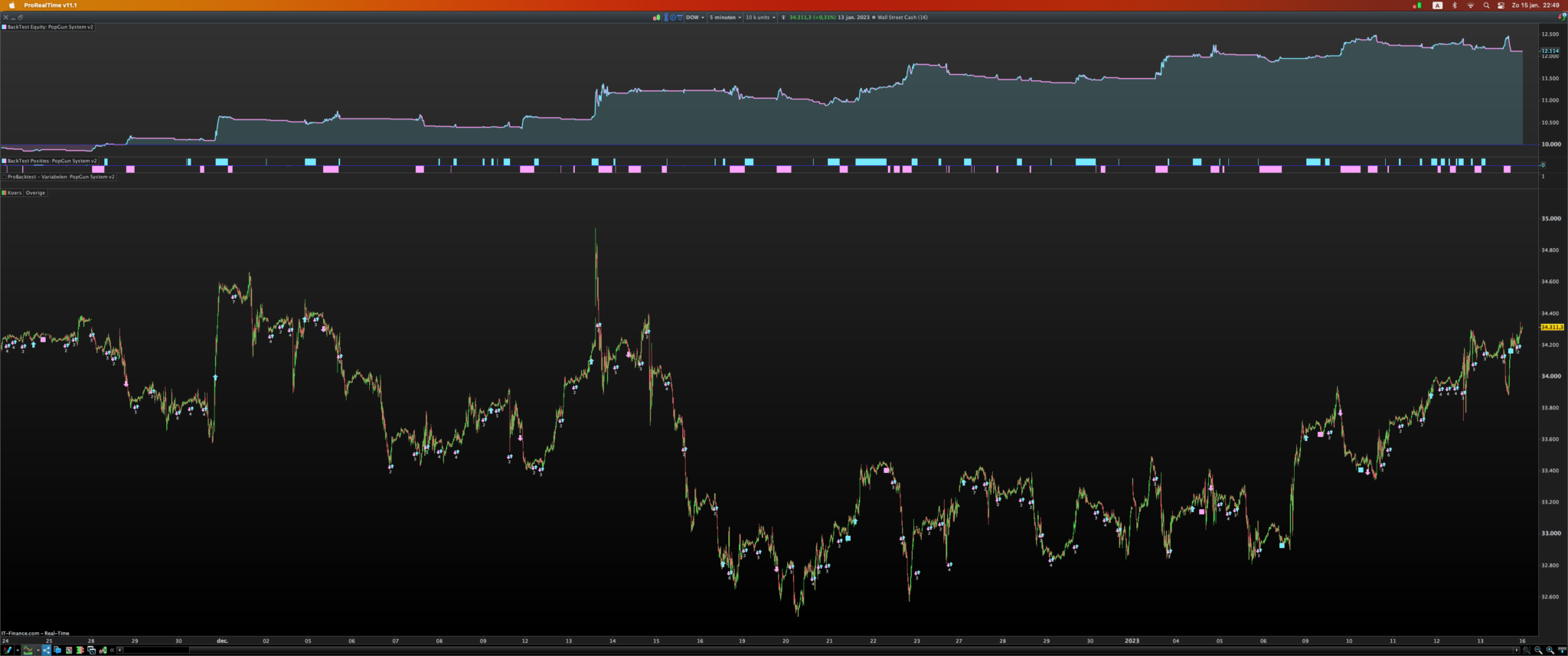This screenshot has width=1568, height=656.
Task: Open Spotlight search in menu bar
Action: [x=1486, y=5]
